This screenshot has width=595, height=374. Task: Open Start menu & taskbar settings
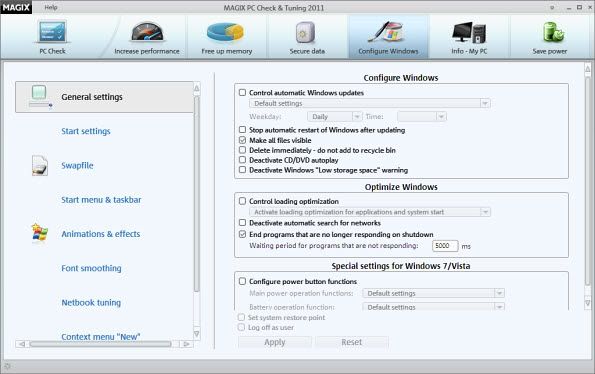click(101, 200)
